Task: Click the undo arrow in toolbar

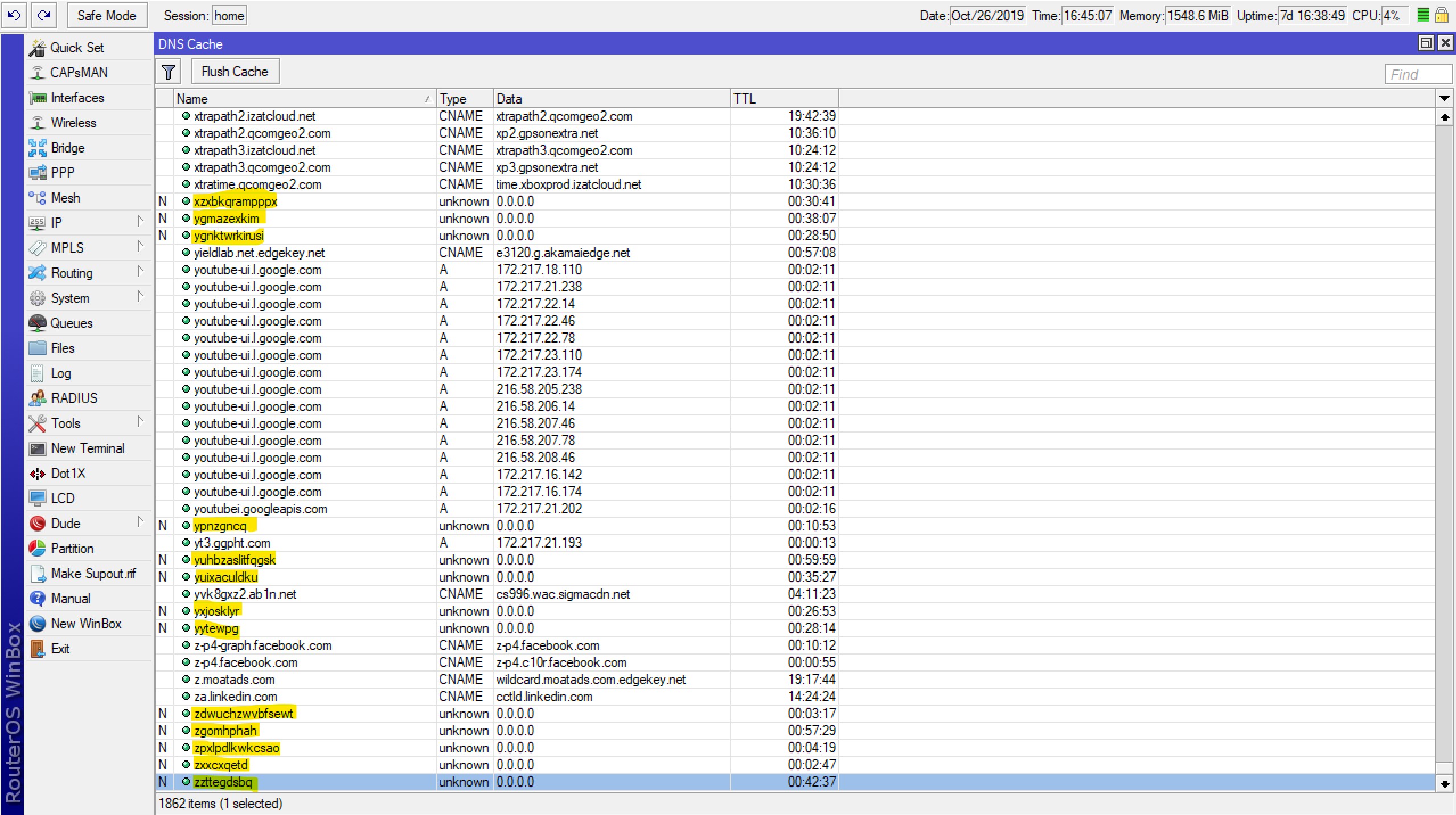Action: coord(14,15)
